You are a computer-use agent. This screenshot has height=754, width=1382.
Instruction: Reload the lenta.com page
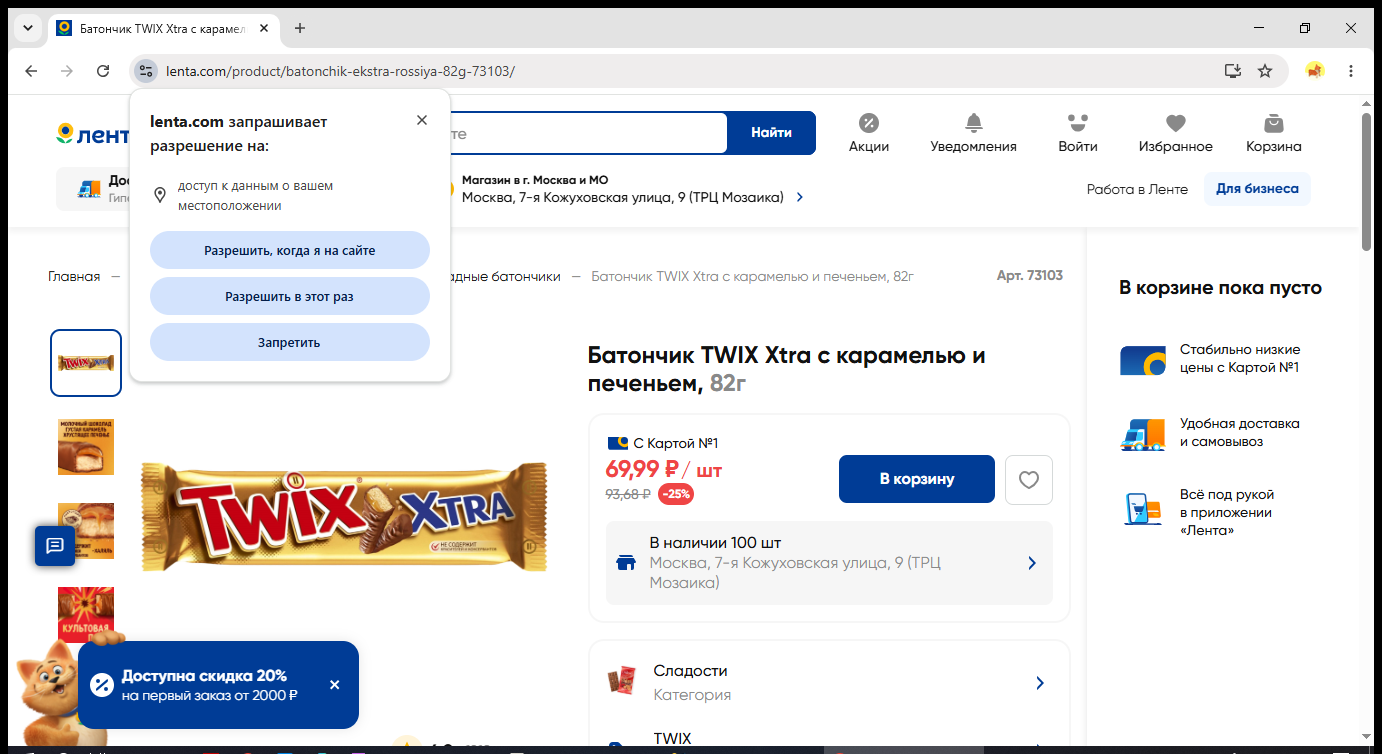103,71
